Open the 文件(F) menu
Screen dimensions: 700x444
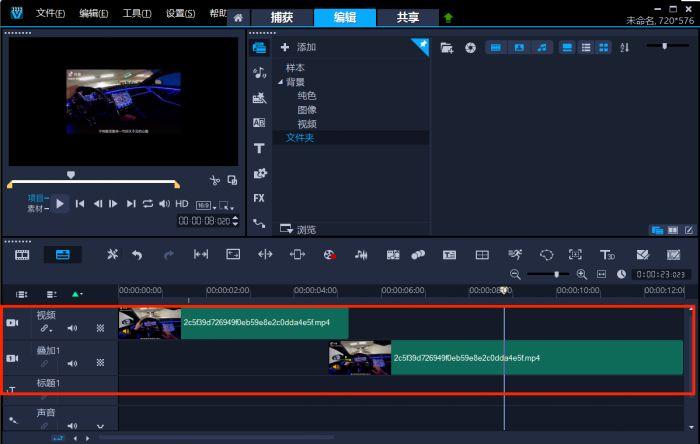(50, 14)
